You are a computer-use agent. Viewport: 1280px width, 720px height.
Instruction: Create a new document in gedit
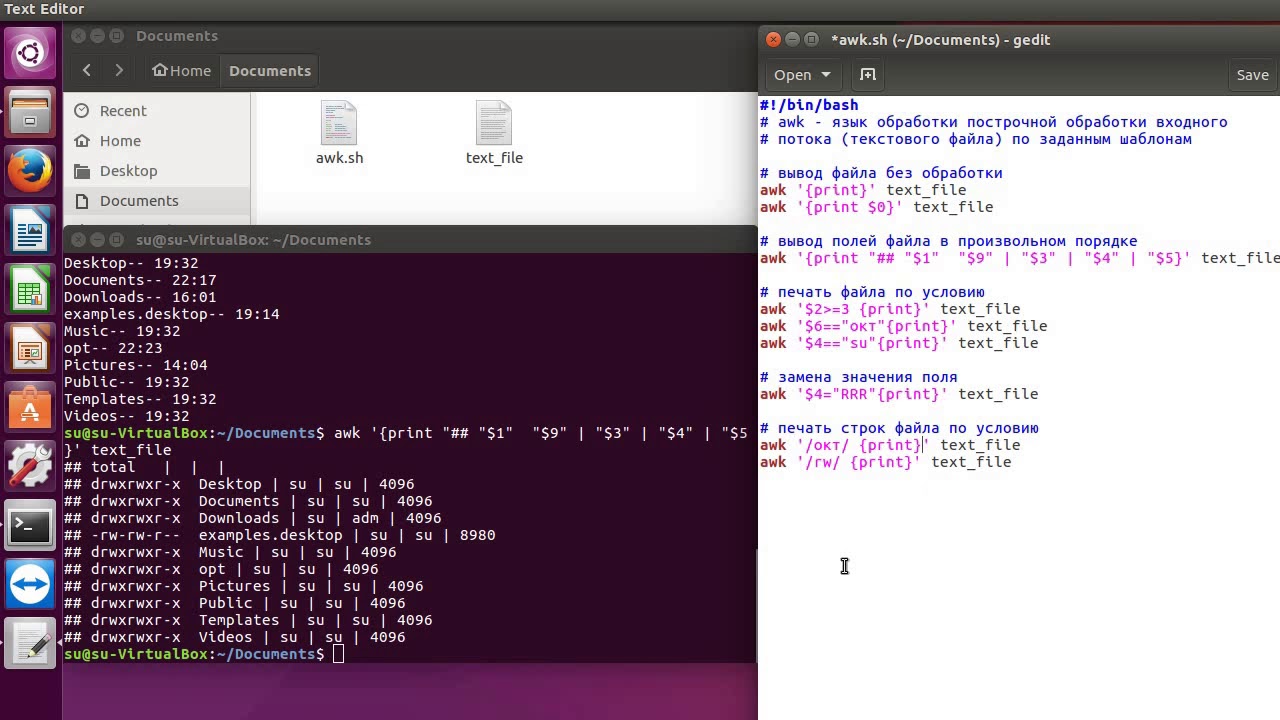point(868,75)
